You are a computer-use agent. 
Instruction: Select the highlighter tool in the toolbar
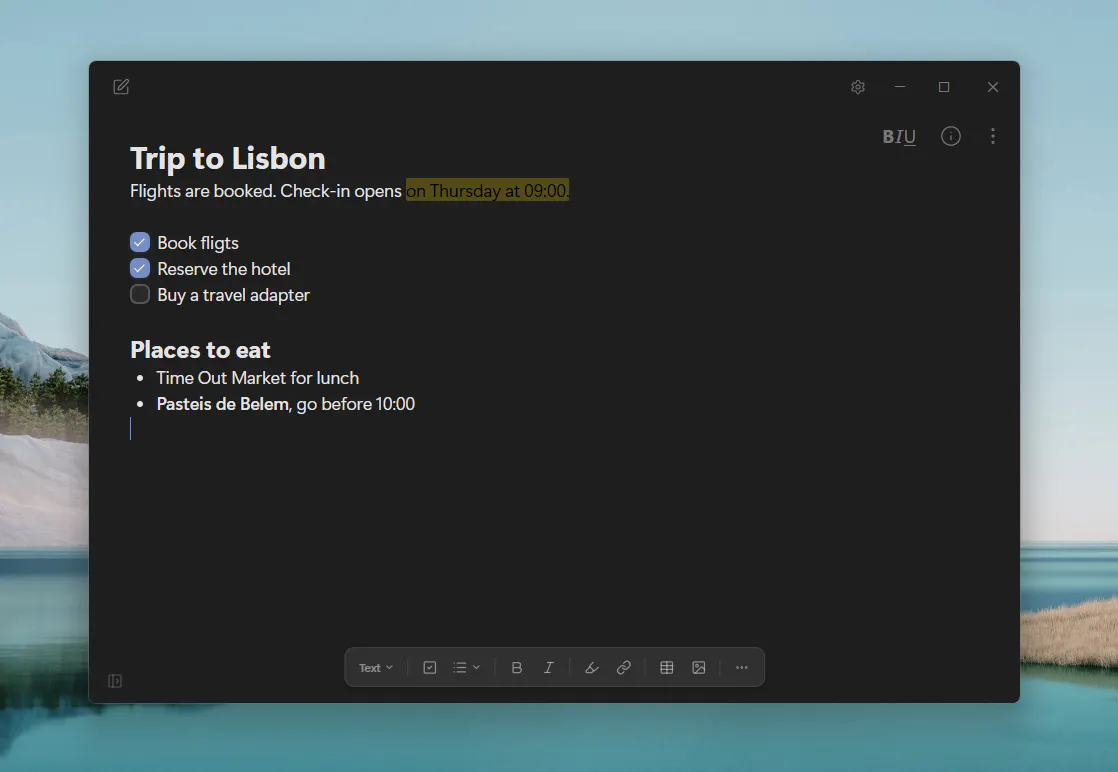pyautogui.click(x=592, y=668)
